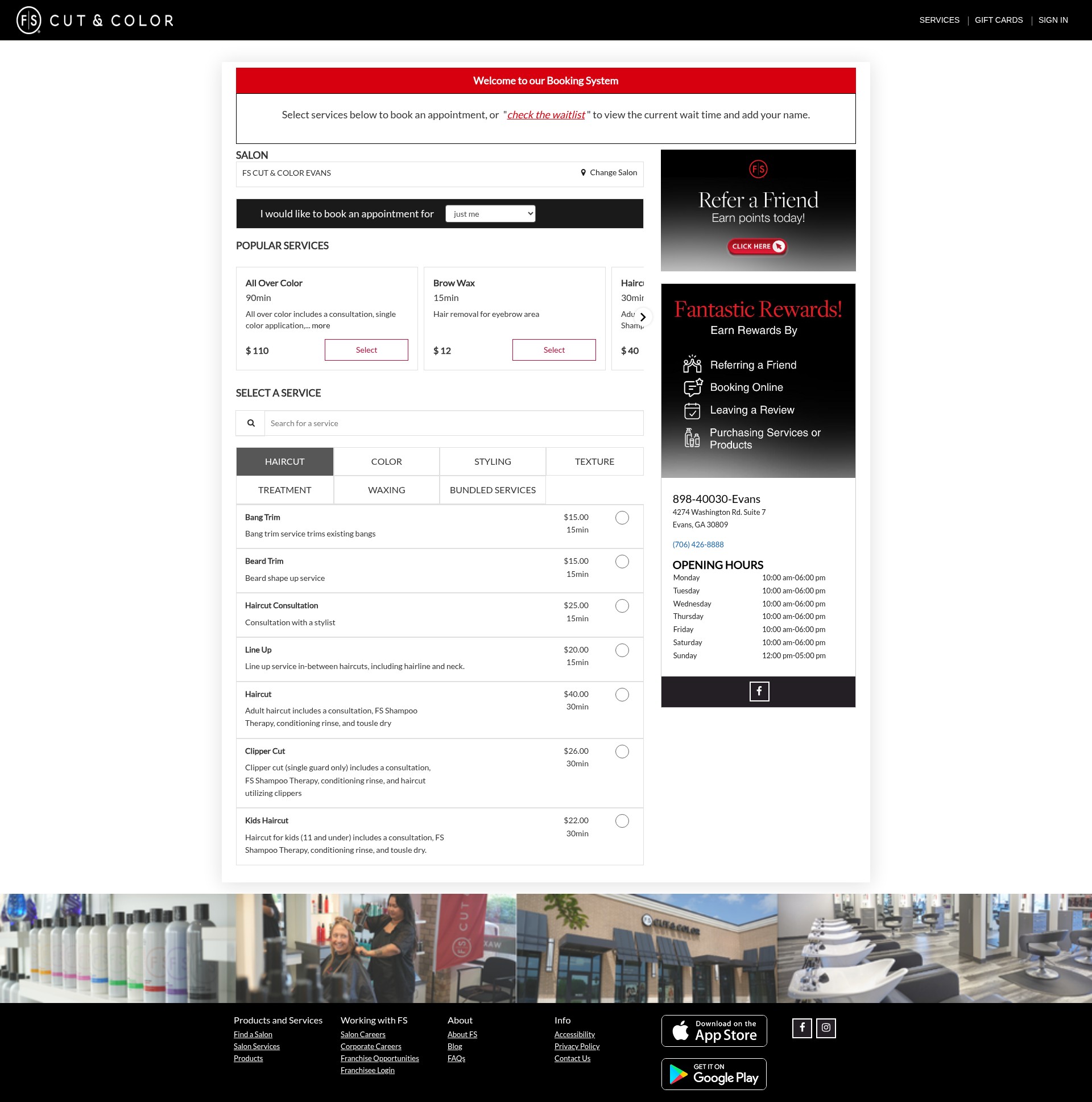Open SERVICES in top navigation
This screenshot has height=1102, width=1092.
939,20
